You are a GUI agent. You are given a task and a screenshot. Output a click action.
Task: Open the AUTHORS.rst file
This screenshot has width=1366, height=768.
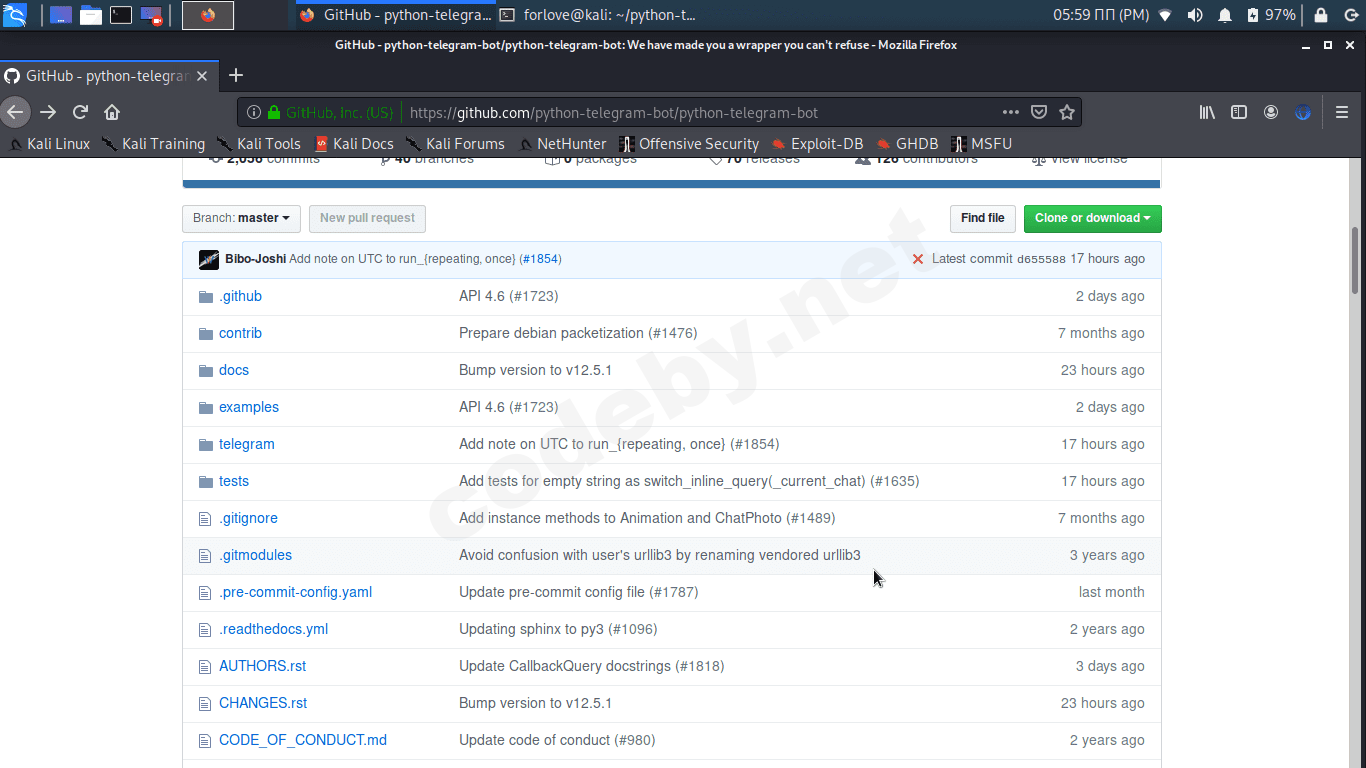(262, 666)
